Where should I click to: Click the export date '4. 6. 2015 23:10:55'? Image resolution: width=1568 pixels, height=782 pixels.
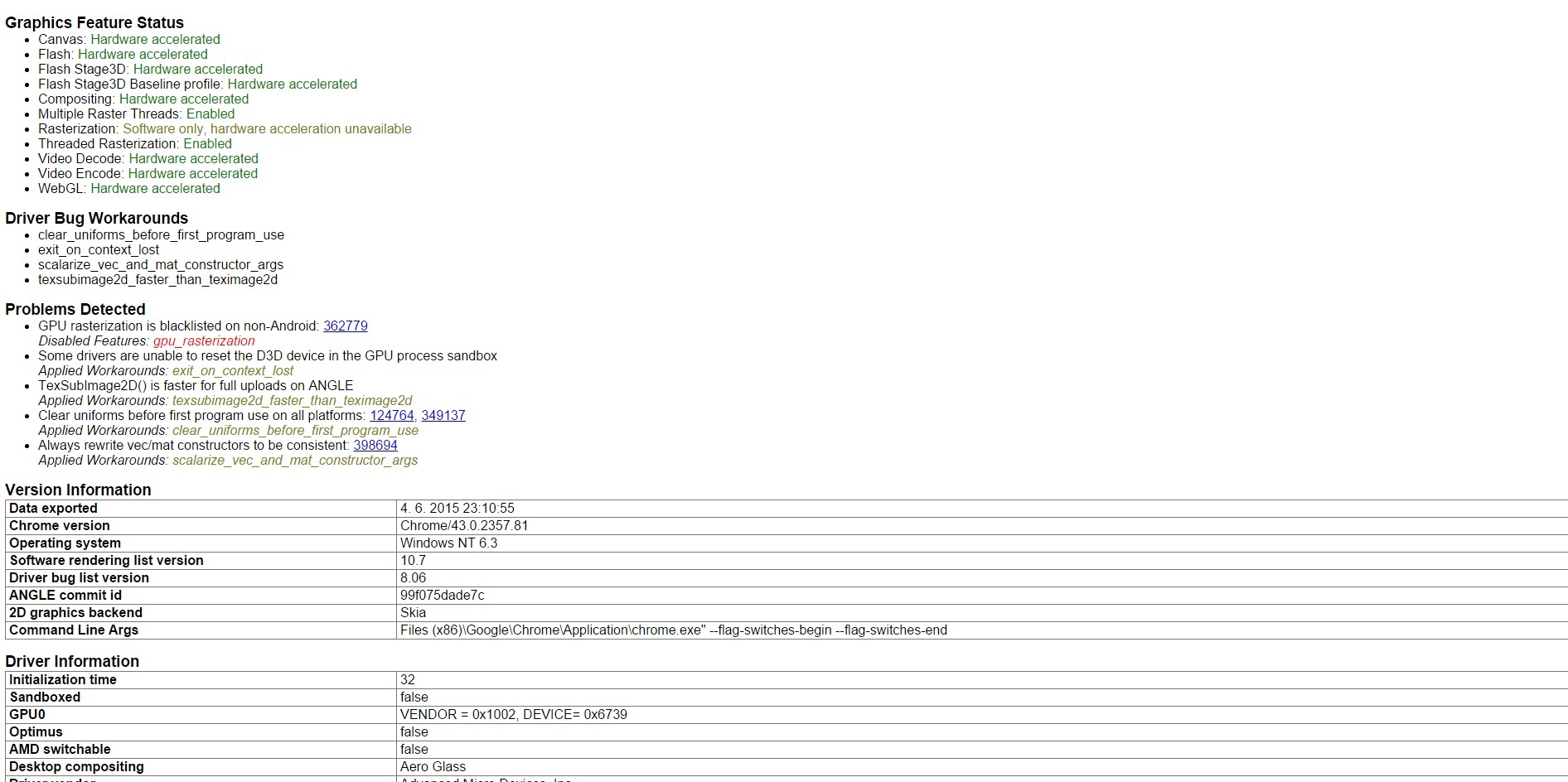point(457,509)
